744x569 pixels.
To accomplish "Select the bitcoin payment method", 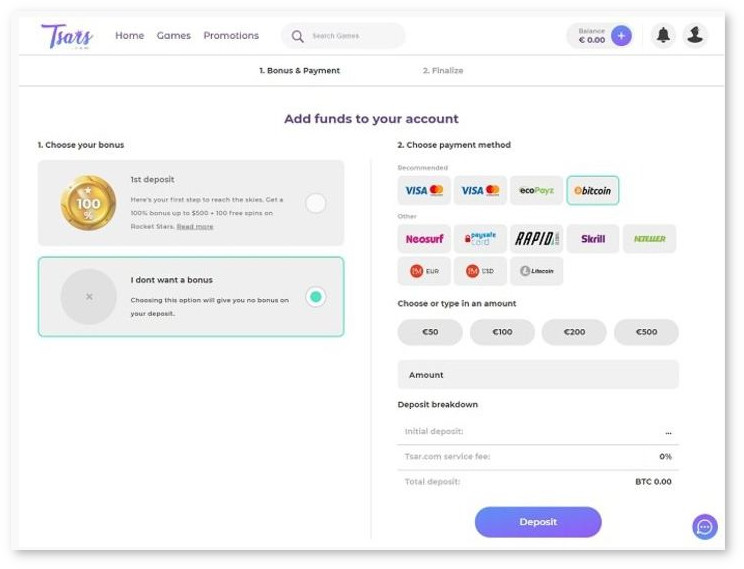I will 593,190.
